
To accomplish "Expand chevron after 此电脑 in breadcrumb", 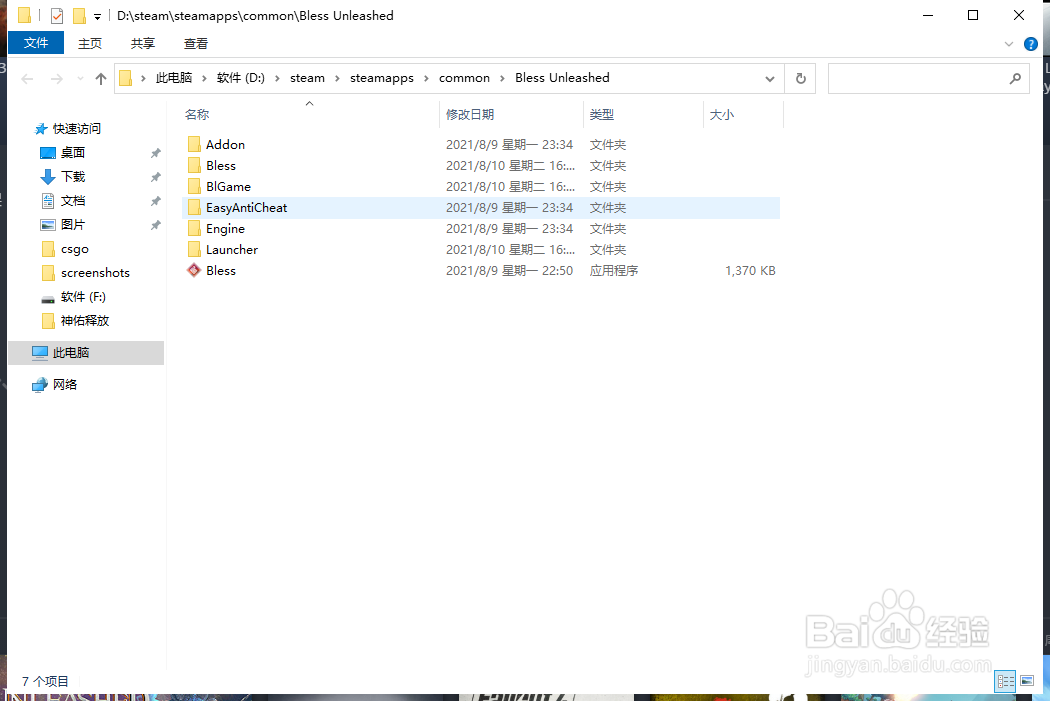I will [x=204, y=78].
